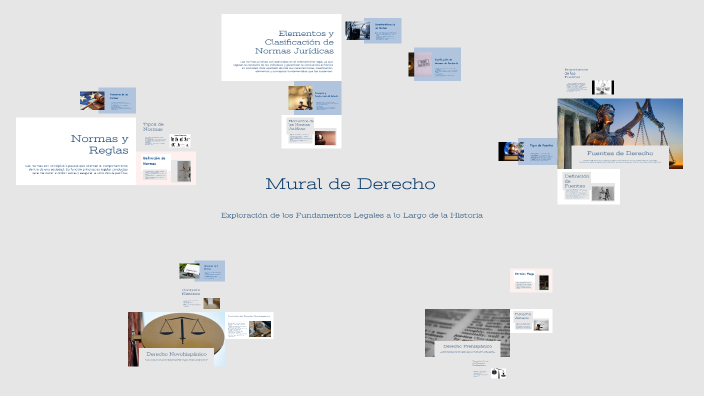Open the gavel-and-flag subtopic above Normas y Reglas

point(108,101)
